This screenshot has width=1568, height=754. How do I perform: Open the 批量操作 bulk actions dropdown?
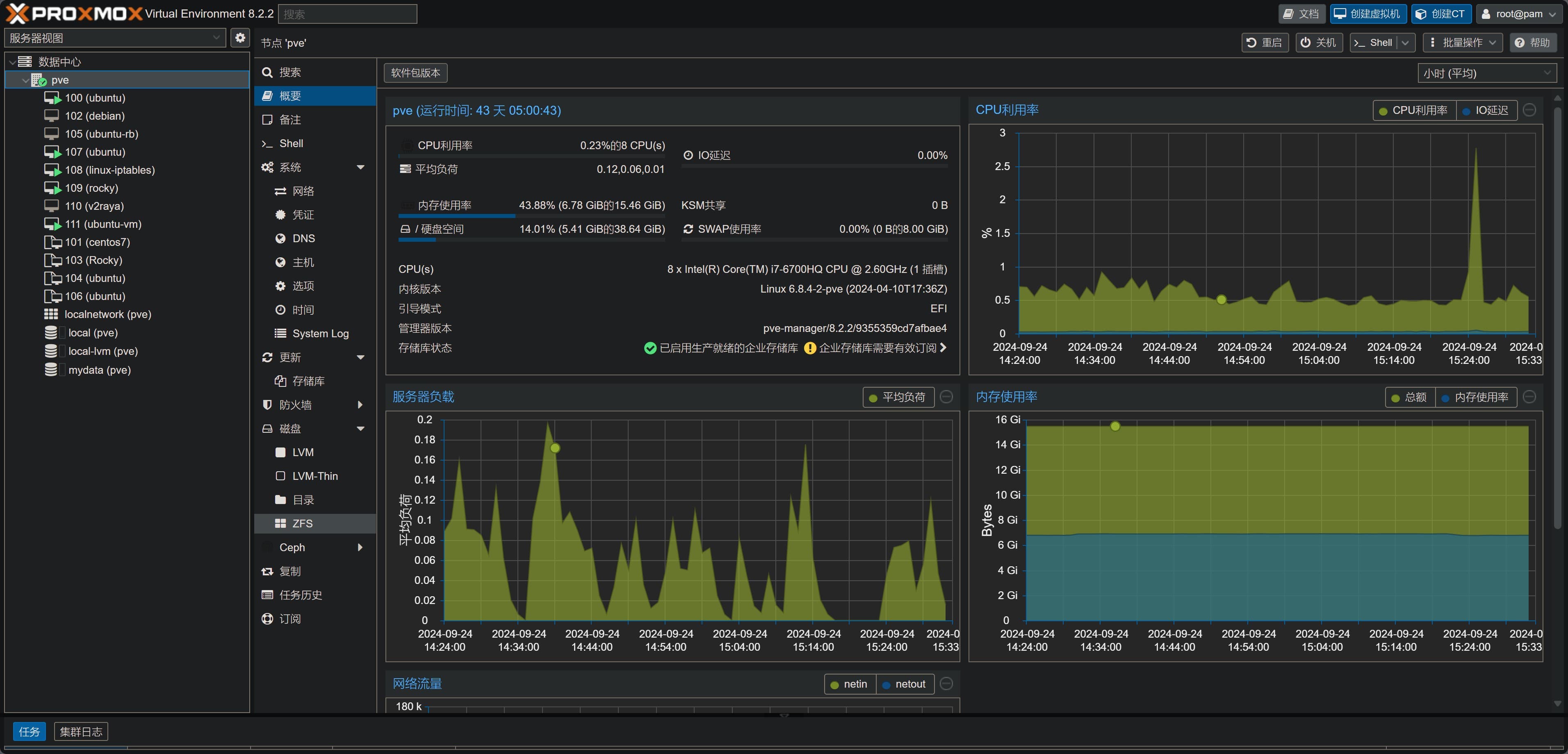pos(1462,43)
